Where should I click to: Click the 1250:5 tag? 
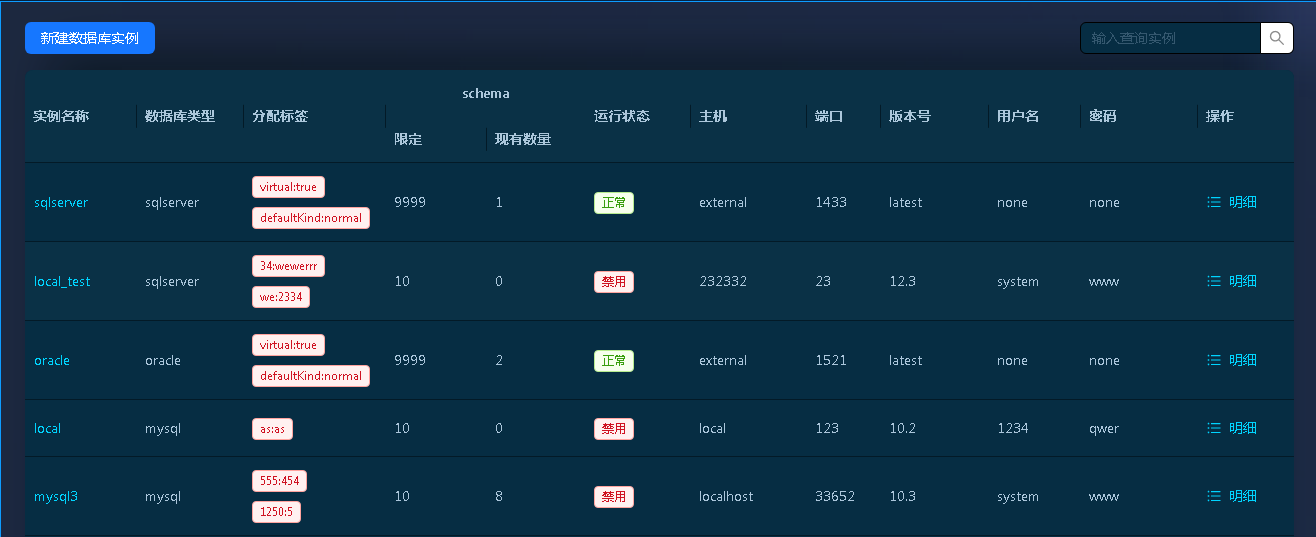click(276, 512)
